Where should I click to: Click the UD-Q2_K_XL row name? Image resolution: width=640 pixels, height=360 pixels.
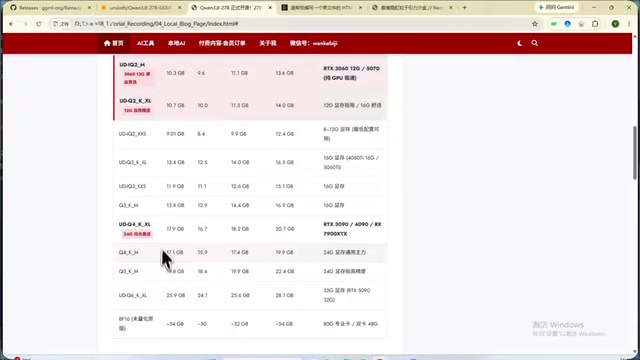click(x=136, y=101)
